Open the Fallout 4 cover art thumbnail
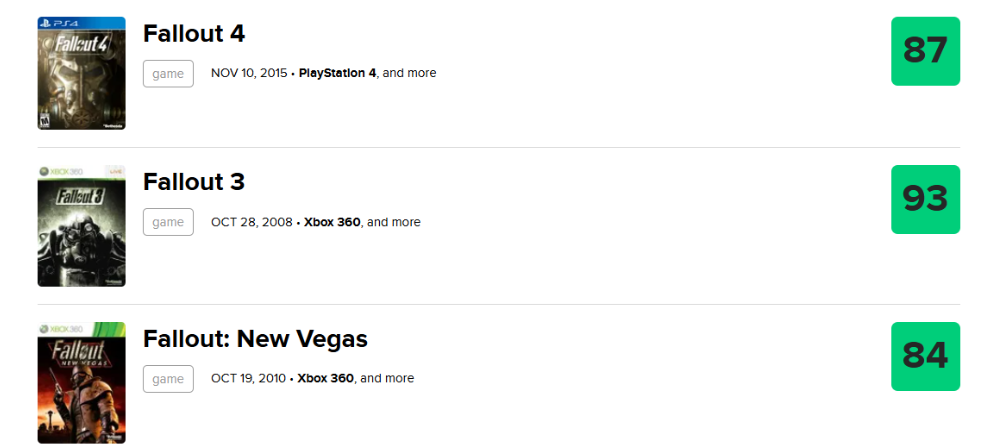 [81, 73]
